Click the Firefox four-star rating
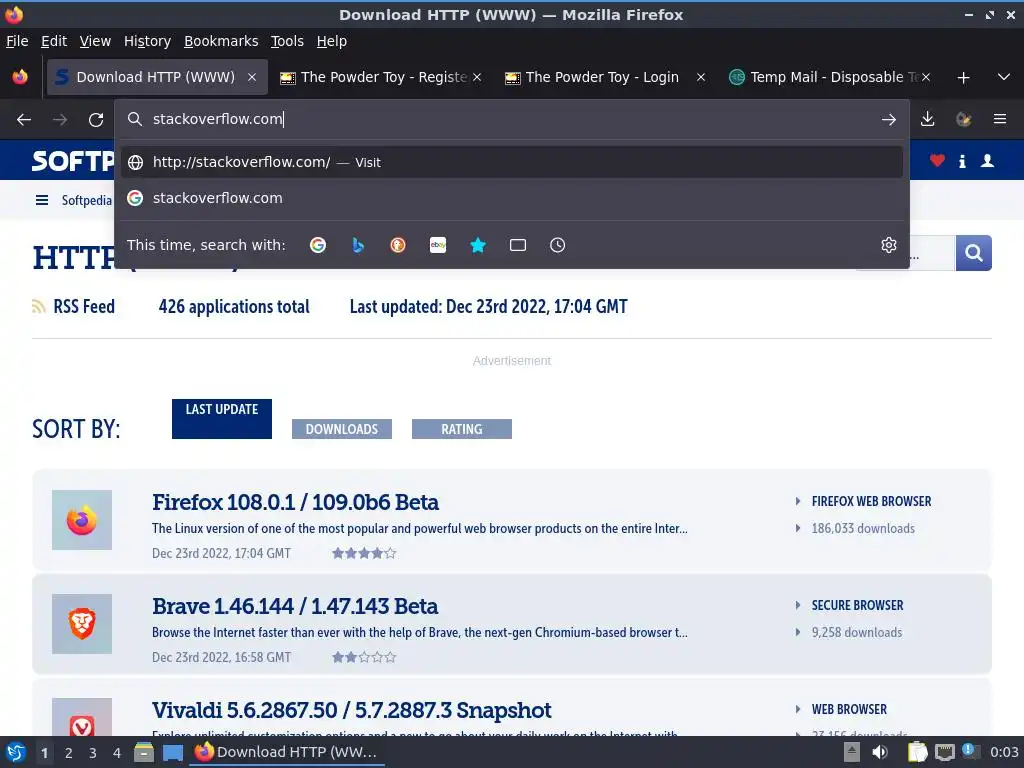Image resolution: width=1024 pixels, height=768 pixels. click(364, 554)
